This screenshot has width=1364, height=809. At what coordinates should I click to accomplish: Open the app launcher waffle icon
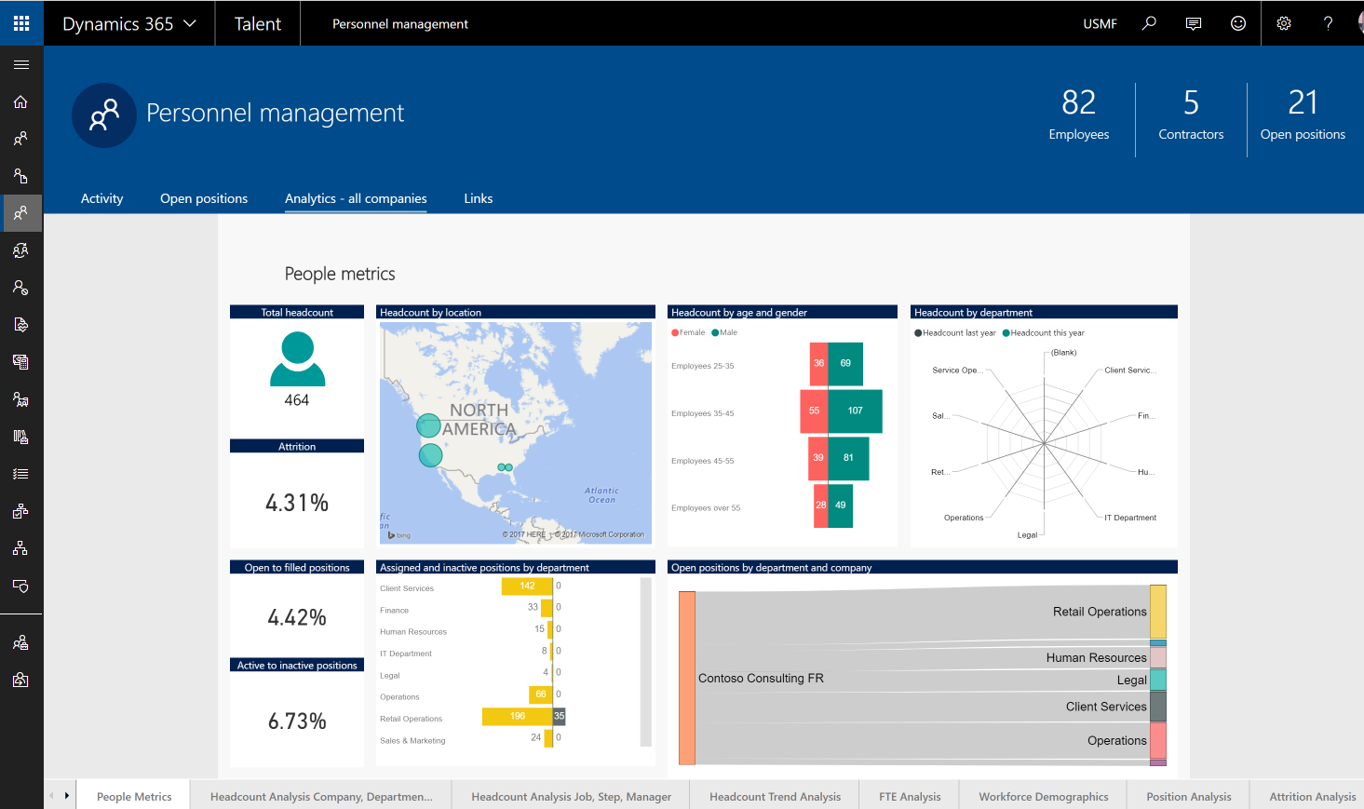[21, 23]
